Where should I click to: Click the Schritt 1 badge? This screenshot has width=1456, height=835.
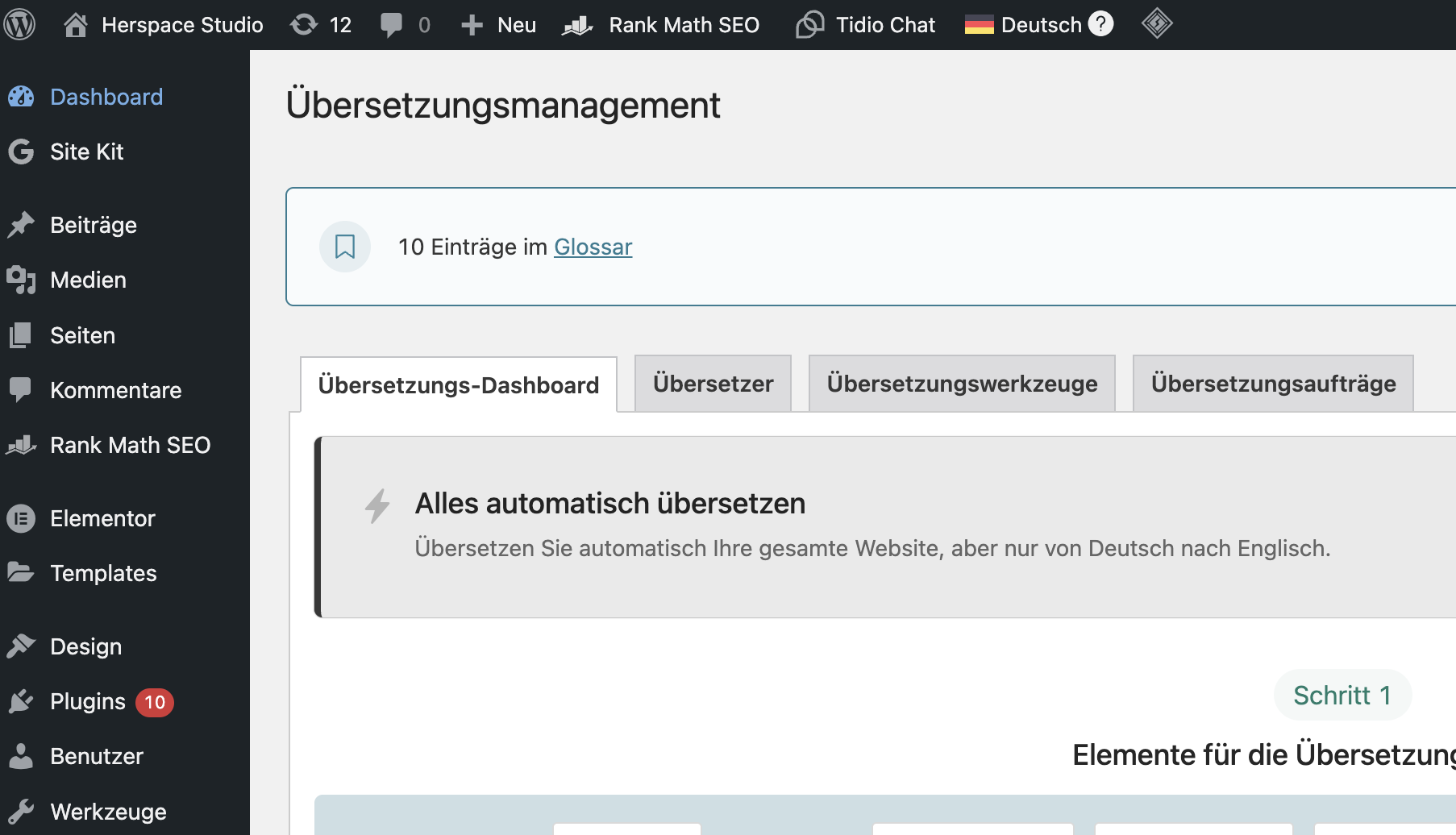[1342, 695]
